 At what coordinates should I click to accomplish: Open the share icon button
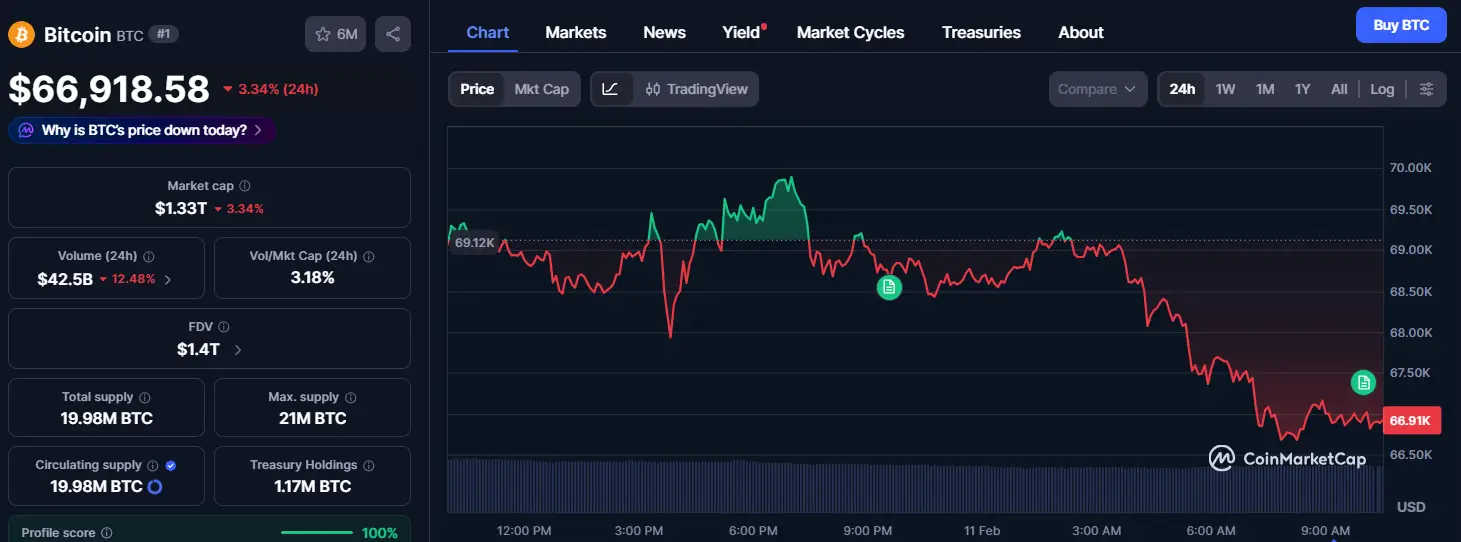click(x=393, y=34)
